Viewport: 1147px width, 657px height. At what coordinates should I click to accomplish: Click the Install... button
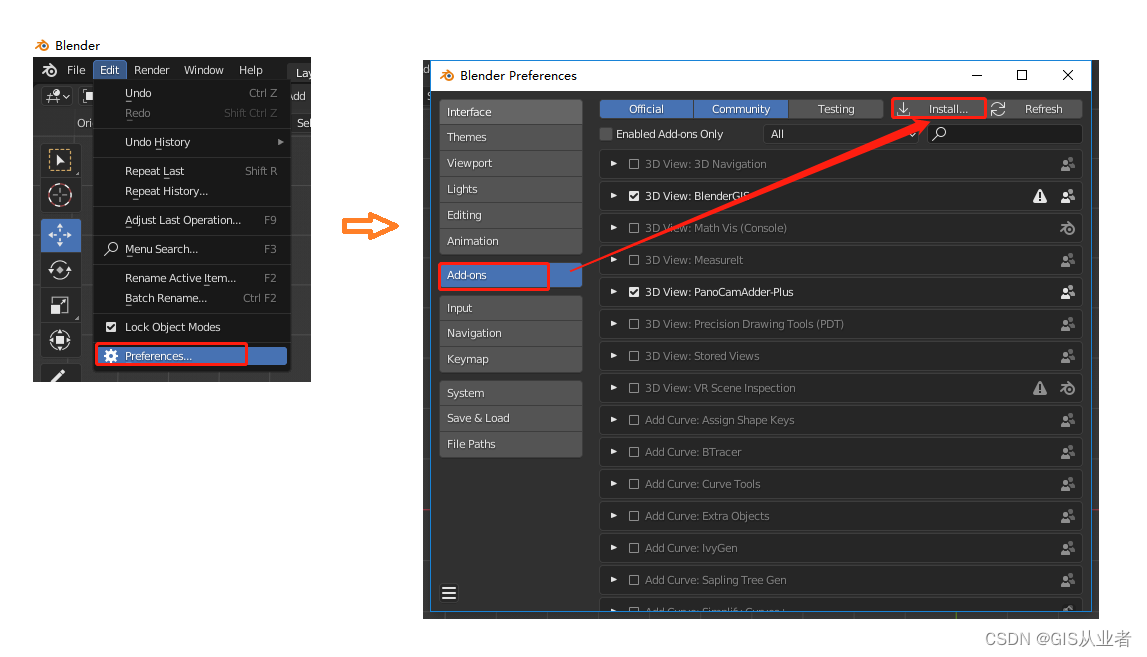pyautogui.click(x=939, y=109)
